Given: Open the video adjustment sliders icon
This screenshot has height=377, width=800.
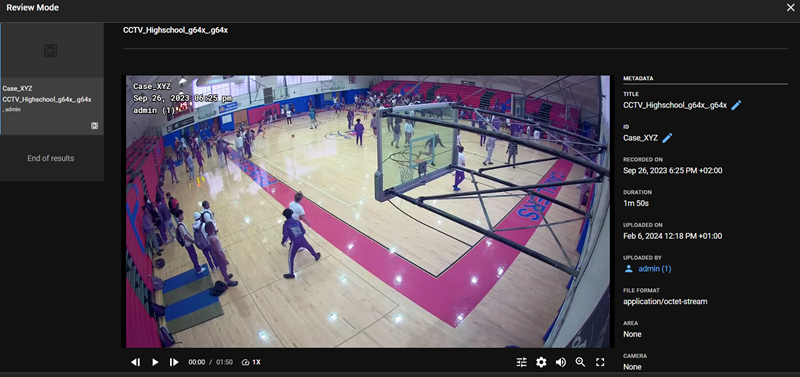Looking at the screenshot, I should click(521, 362).
